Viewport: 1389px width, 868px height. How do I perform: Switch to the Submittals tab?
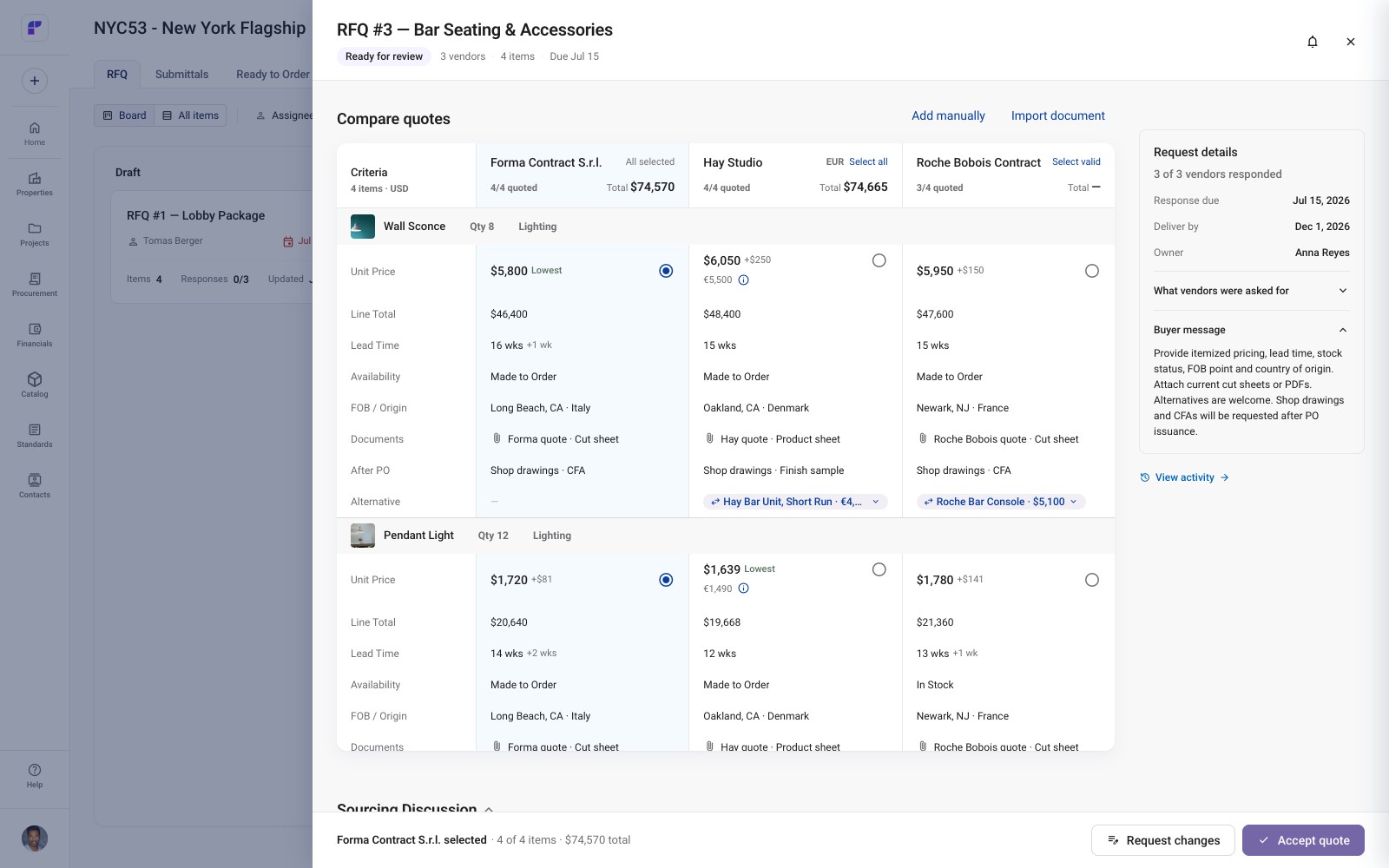pos(181,75)
